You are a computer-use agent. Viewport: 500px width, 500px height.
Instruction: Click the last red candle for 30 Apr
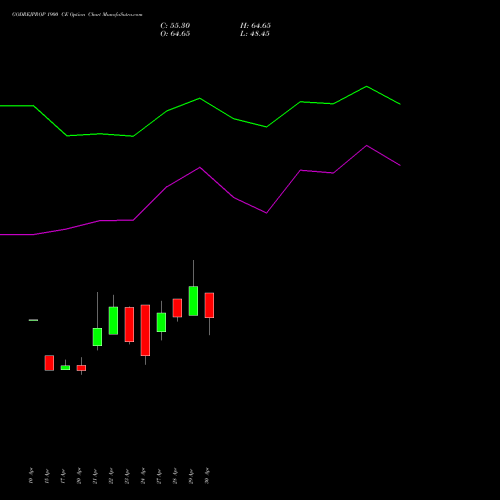coord(209,305)
